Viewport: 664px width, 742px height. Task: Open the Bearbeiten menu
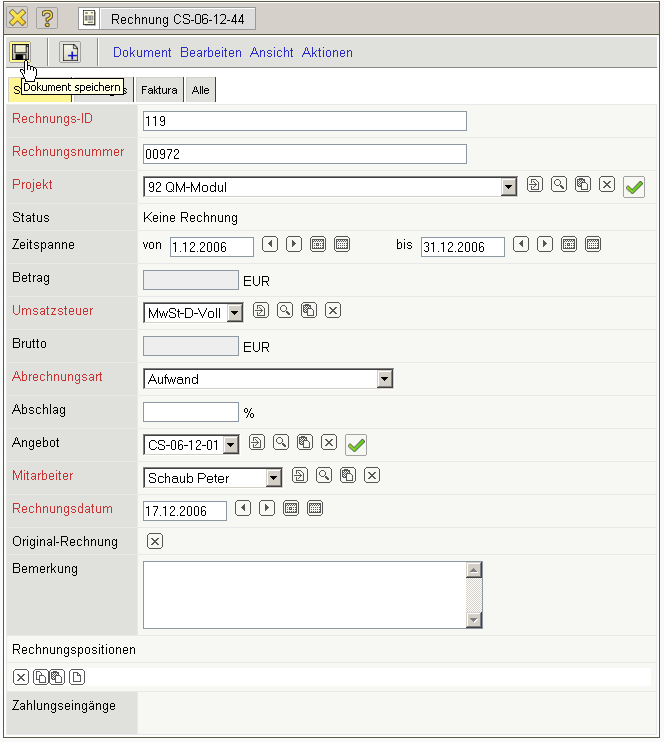pyautogui.click(x=211, y=53)
